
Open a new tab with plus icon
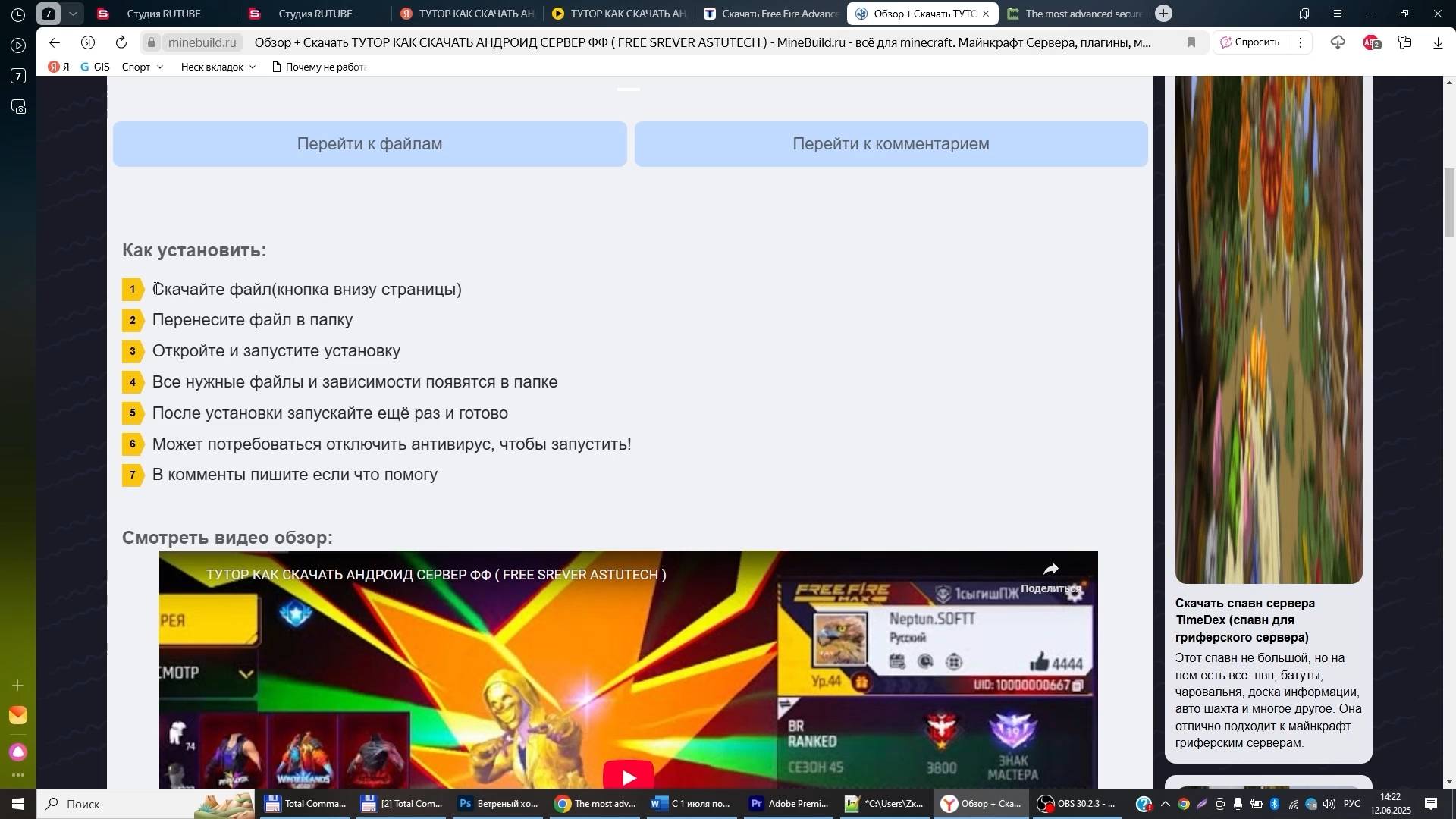point(1163,14)
